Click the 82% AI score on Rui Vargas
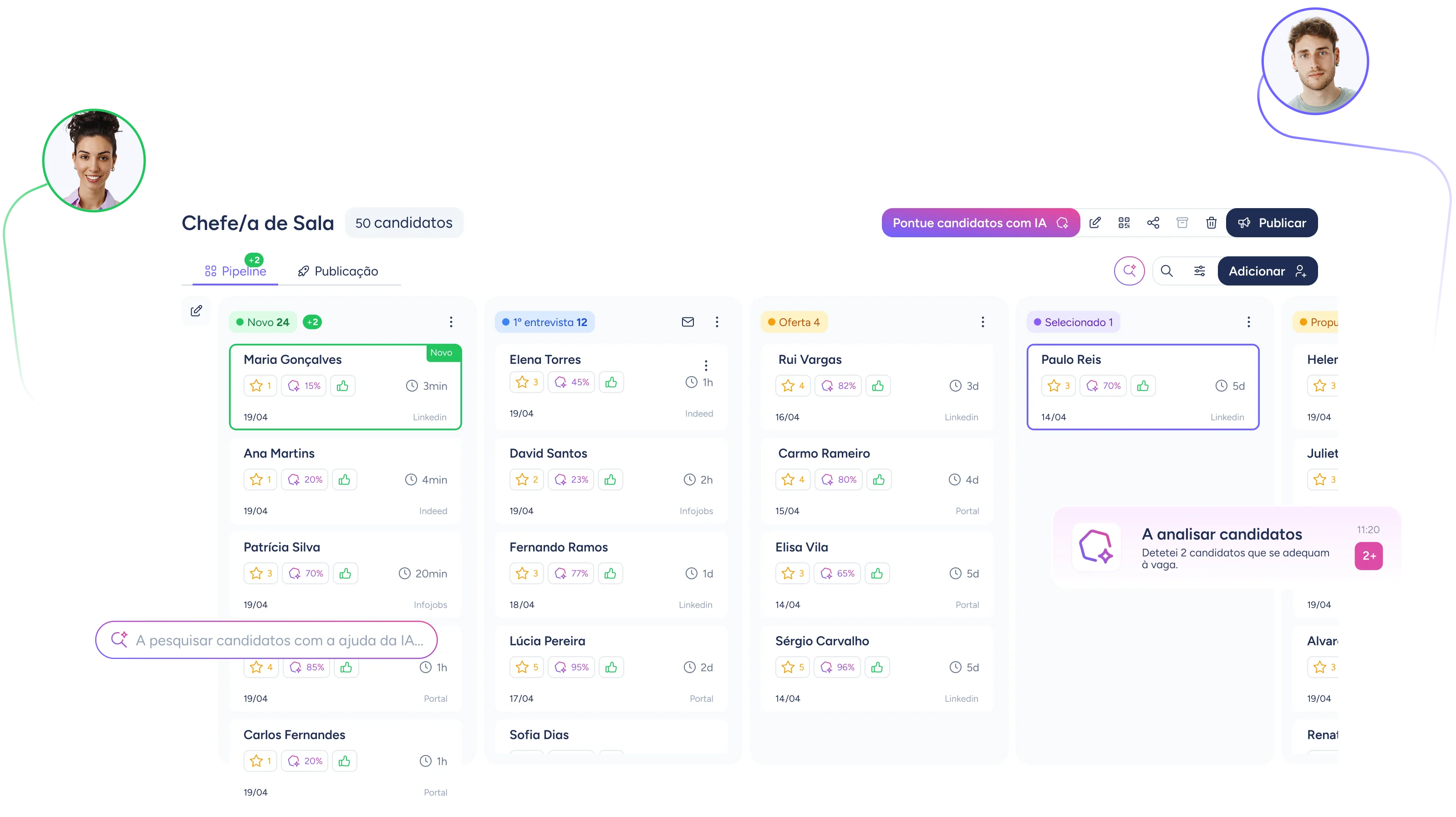The image size is (1456, 817). [838, 386]
